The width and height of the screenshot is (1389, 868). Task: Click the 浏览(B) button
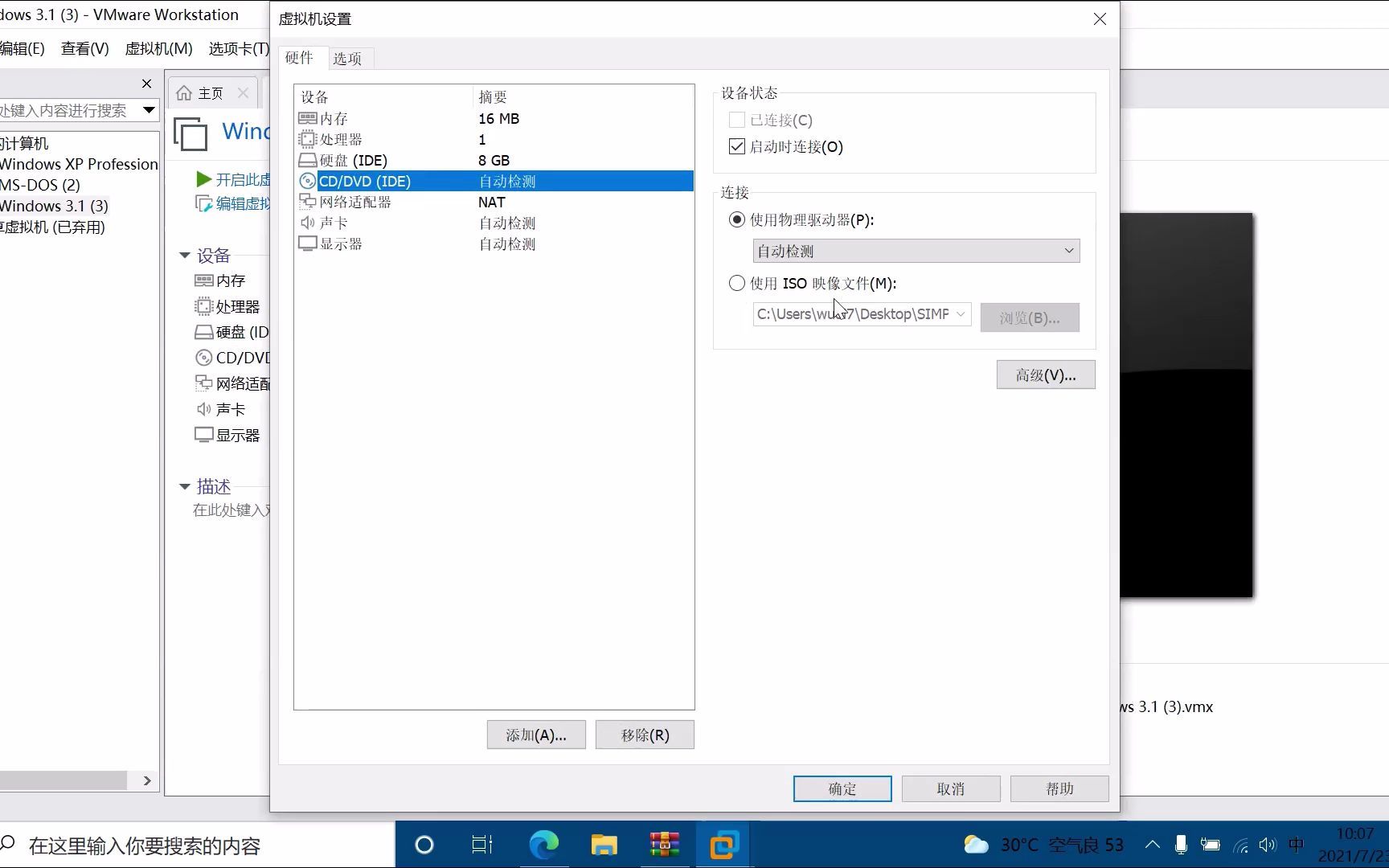tap(1030, 317)
